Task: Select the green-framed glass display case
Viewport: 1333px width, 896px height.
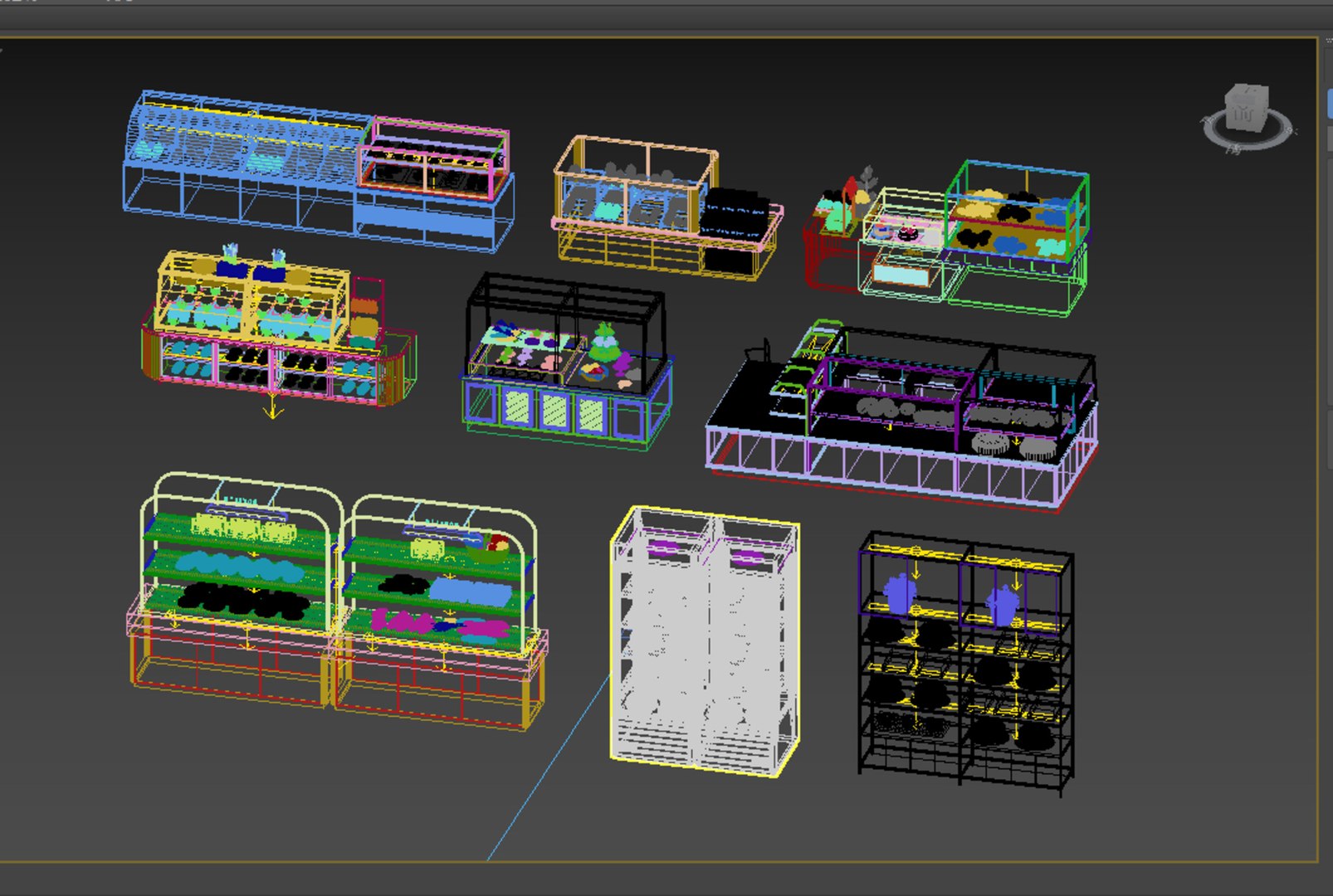Action: click(1018, 211)
